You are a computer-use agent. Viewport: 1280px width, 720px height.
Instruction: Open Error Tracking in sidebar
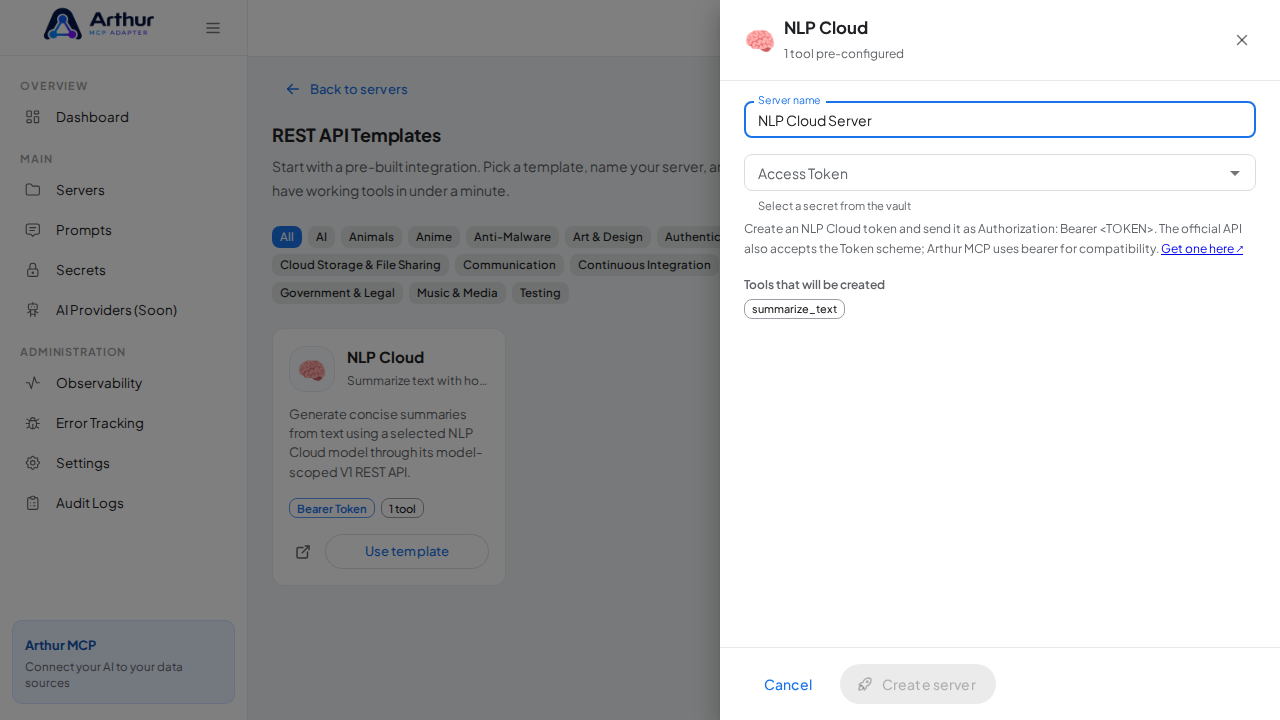(x=123, y=423)
